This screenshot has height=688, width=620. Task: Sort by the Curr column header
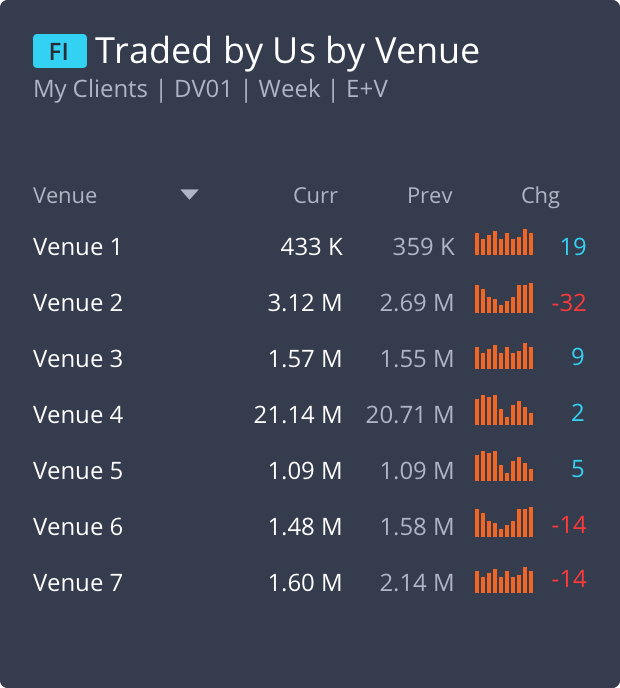click(315, 195)
